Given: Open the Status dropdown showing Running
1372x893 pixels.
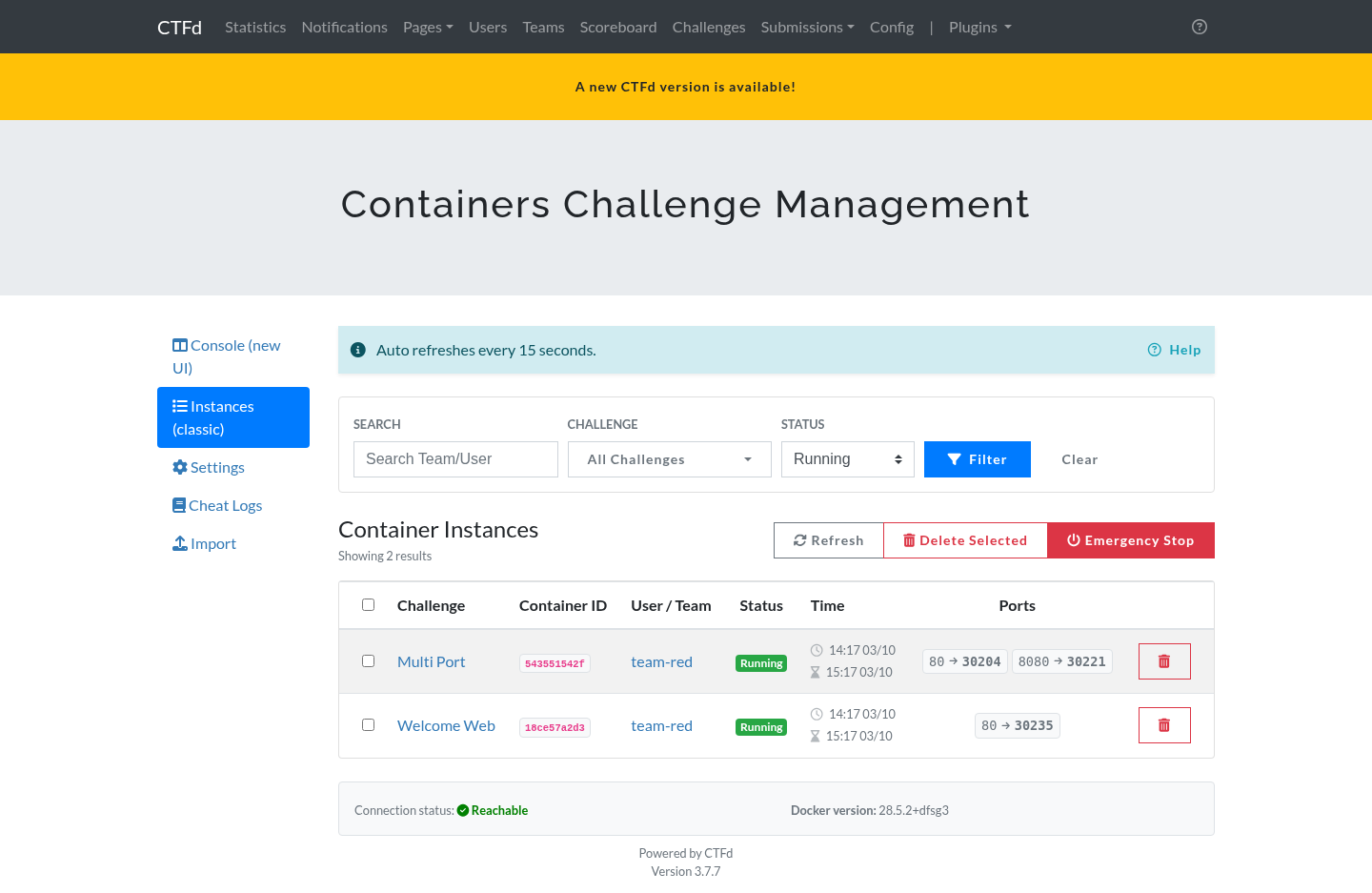Looking at the screenshot, I should pos(848,459).
